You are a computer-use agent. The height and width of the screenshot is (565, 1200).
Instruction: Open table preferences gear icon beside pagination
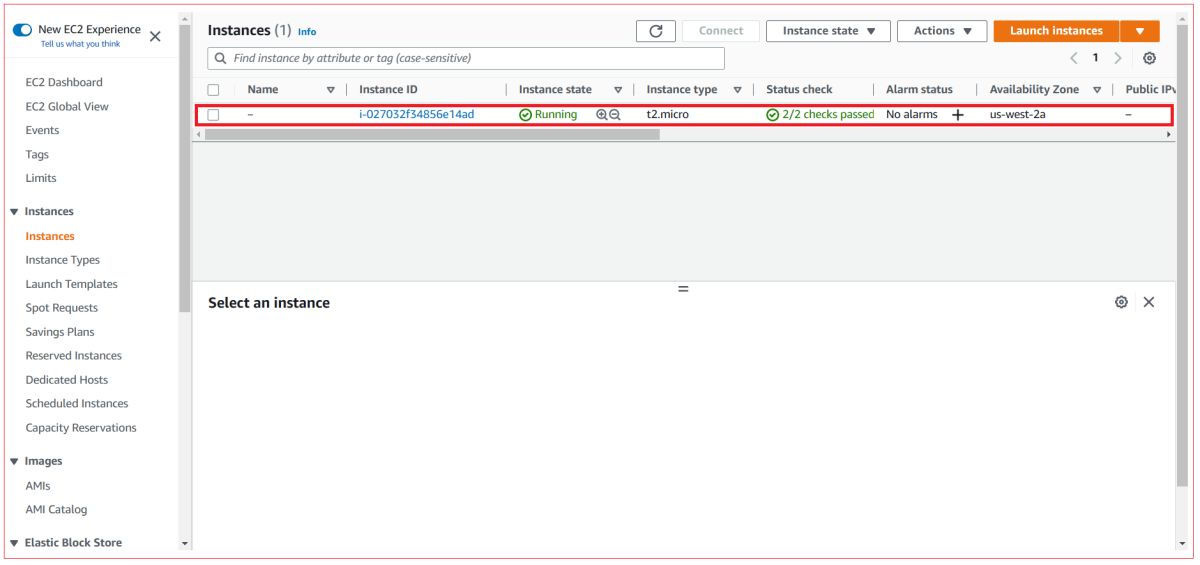click(x=1150, y=58)
